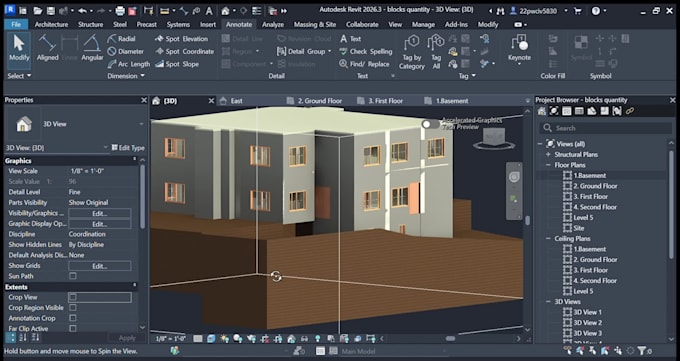The image size is (680, 361).
Task: Start the Tag by Category tool
Action: pos(412,52)
